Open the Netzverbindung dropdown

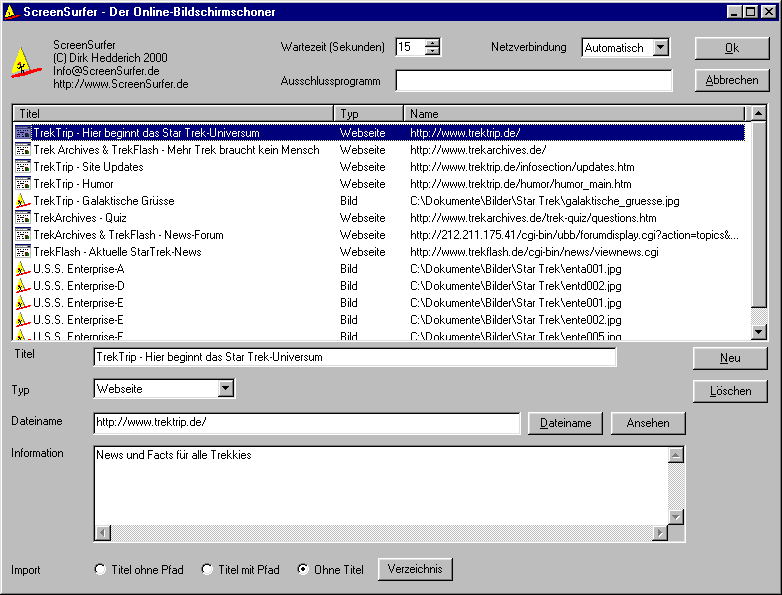pos(660,47)
